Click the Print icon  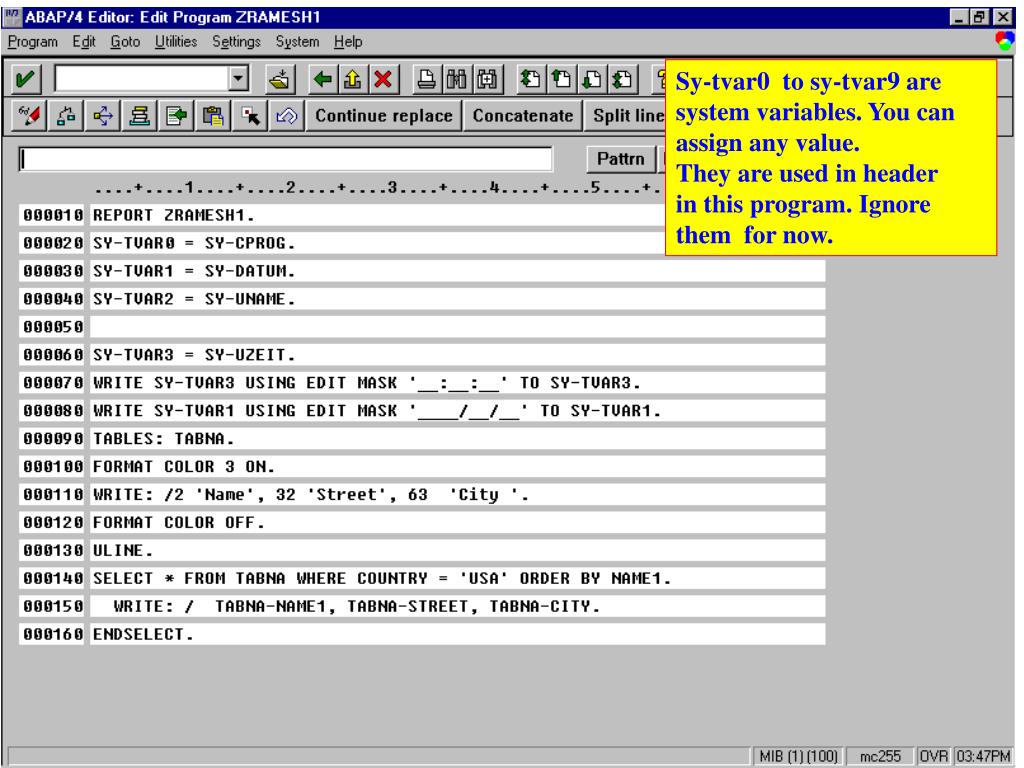426,80
